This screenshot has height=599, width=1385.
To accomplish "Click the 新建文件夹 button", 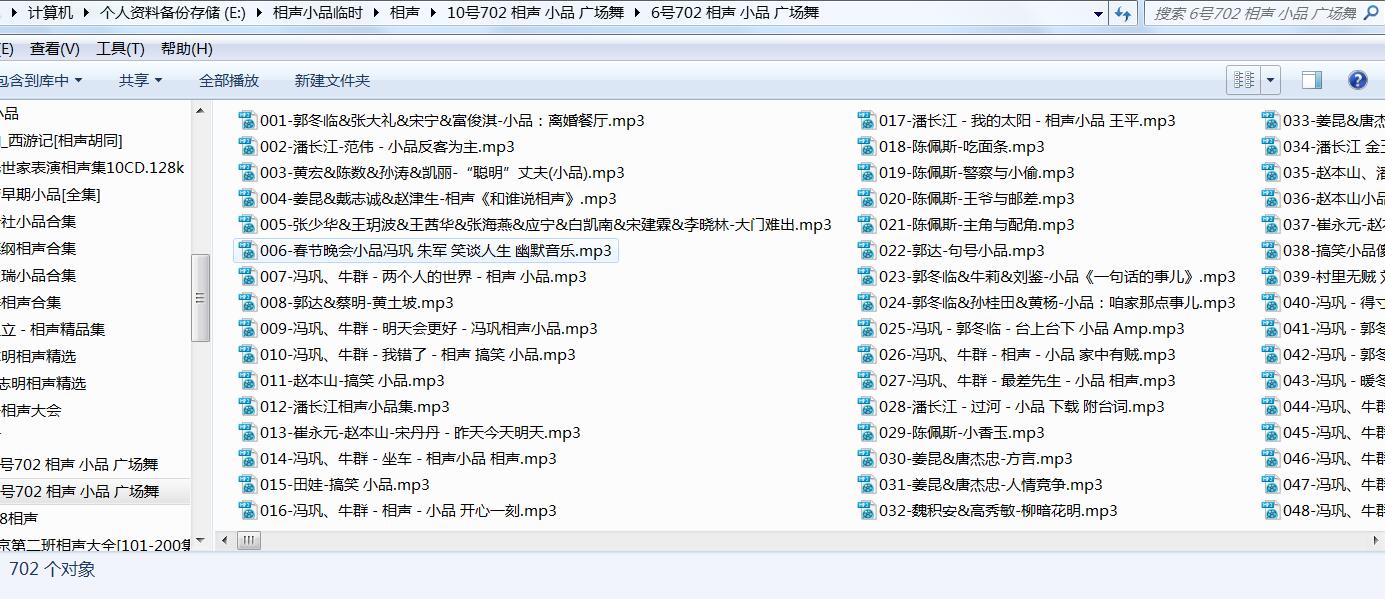I will pos(332,81).
